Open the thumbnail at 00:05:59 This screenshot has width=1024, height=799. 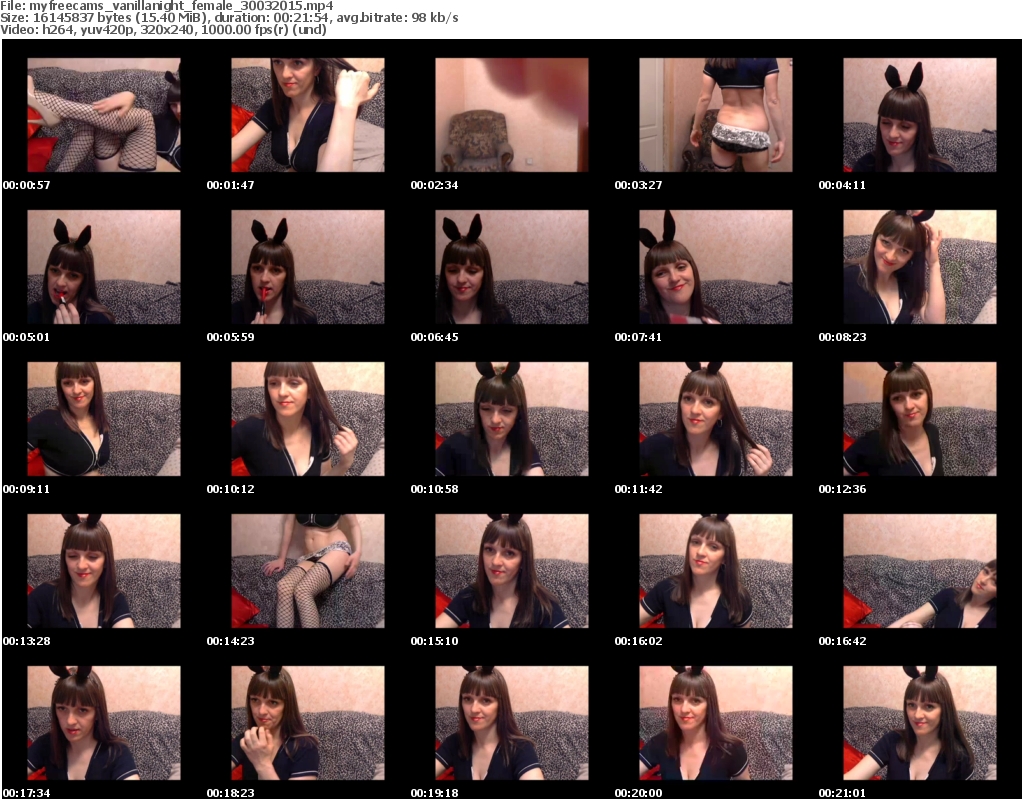tap(308, 267)
